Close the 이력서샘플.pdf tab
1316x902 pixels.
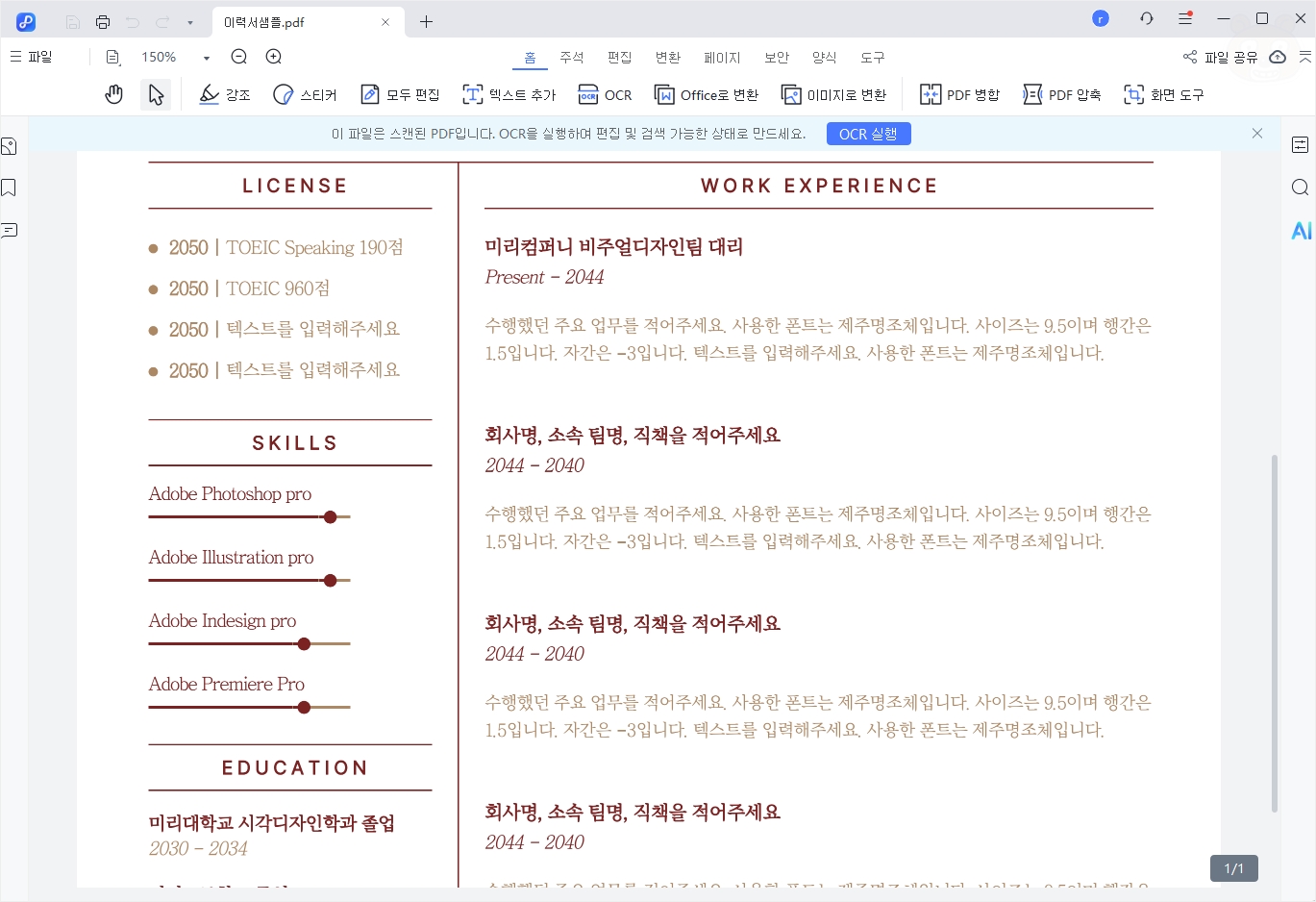tap(385, 21)
